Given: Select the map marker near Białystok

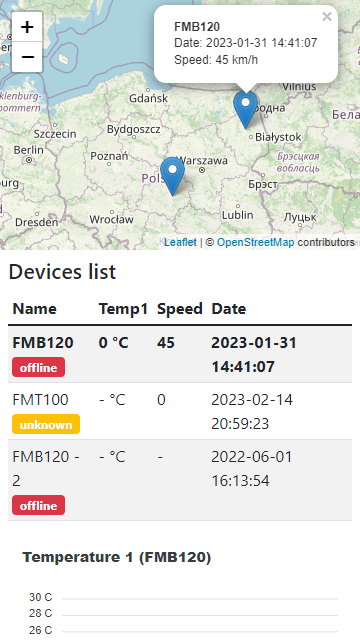Looking at the screenshot, I should point(245,109).
